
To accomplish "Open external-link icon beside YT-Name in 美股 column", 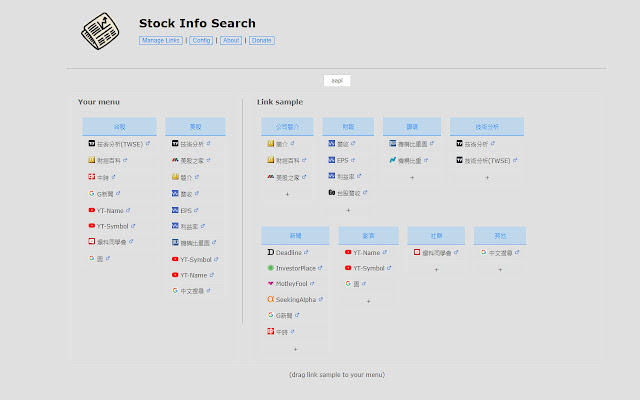I will pyautogui.click(x=212, y=275).
